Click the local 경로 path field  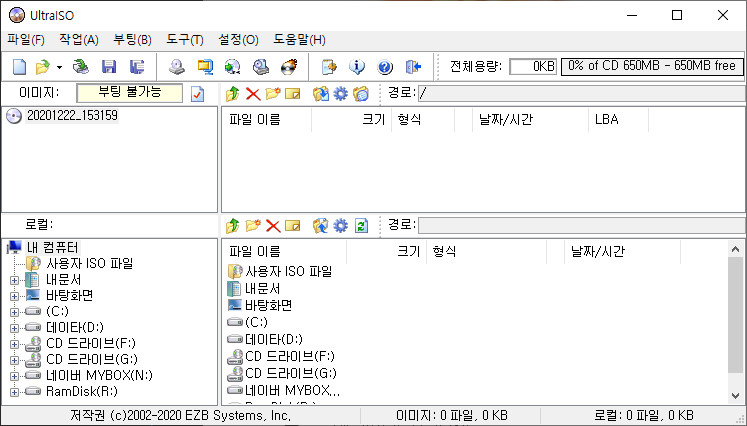[582, 225]
